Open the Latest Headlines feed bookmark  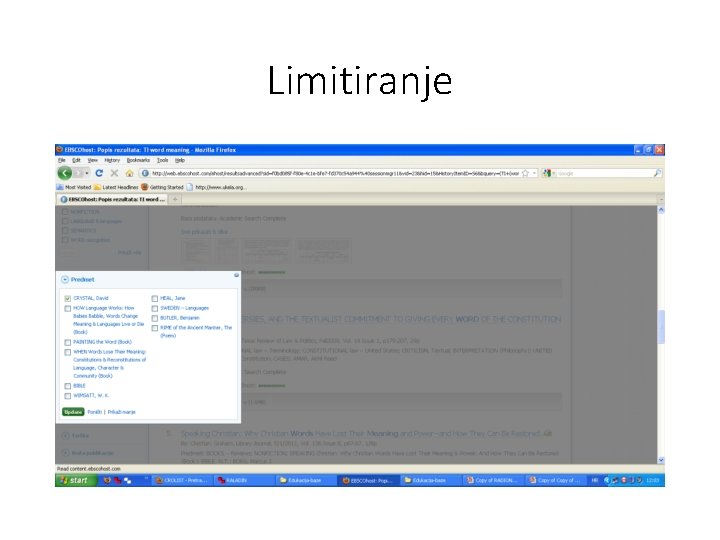[116, 187]
